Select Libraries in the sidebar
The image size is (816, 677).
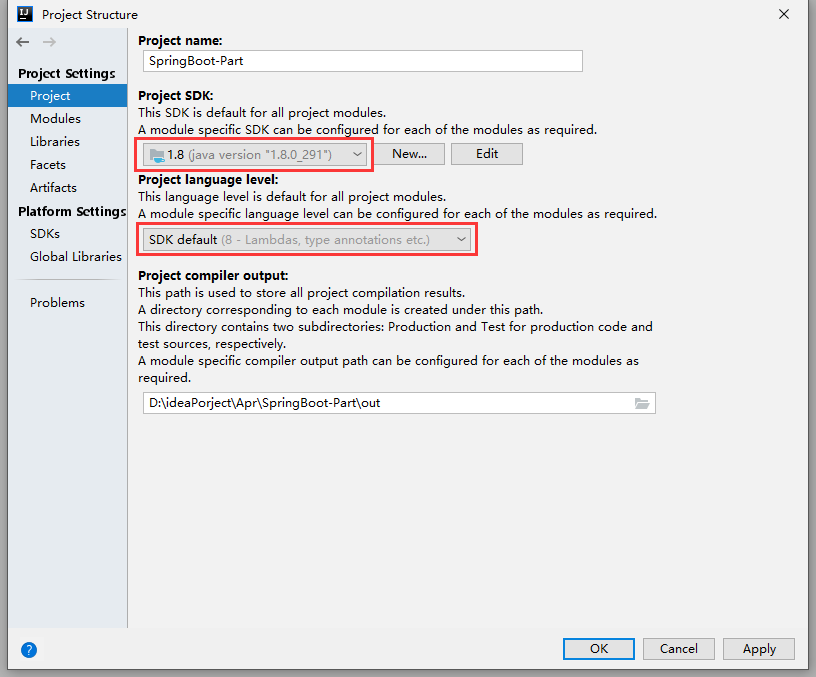pyautogui.click(x=55, y=142)
